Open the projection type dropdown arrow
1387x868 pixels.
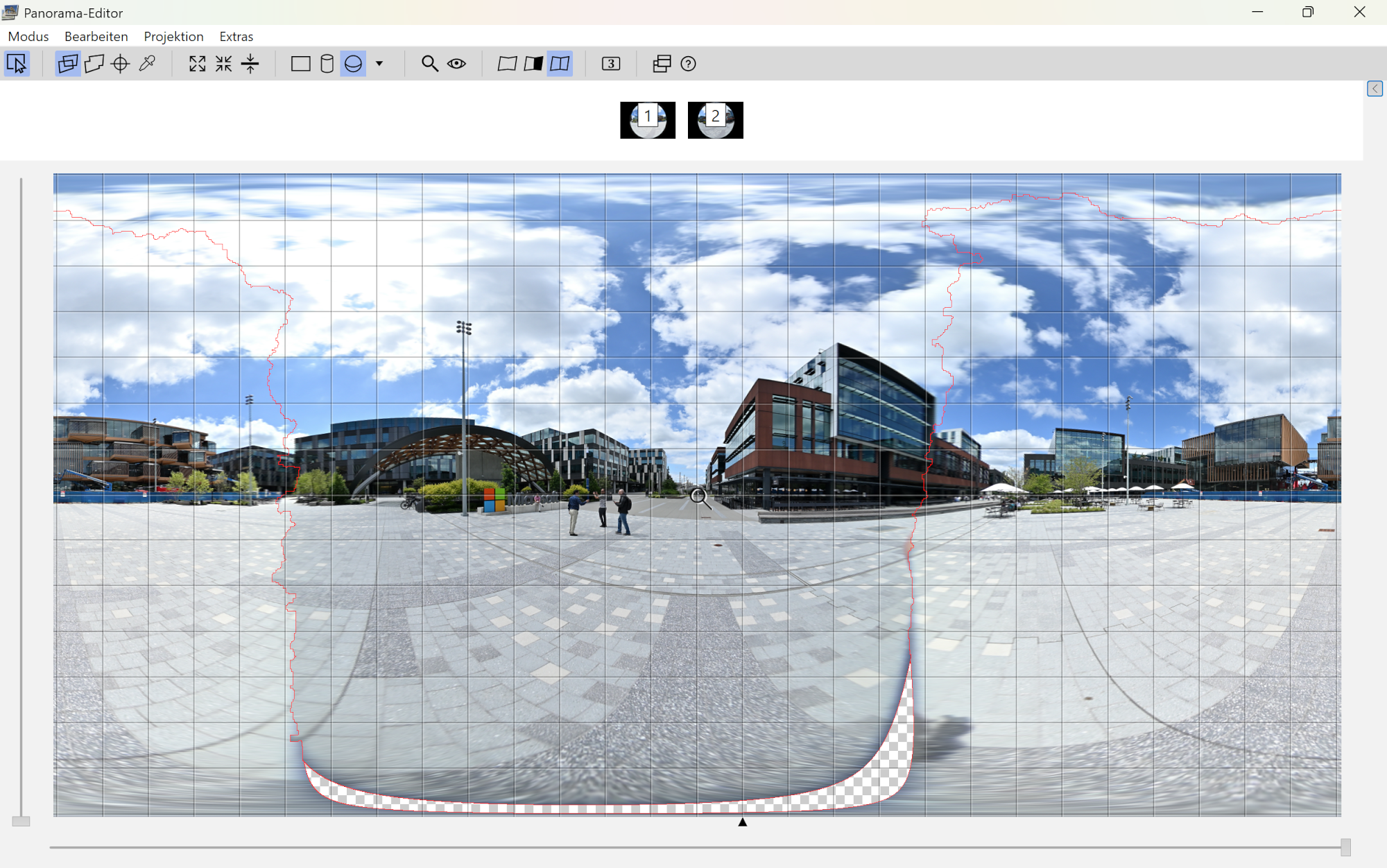tap(379, 64)
